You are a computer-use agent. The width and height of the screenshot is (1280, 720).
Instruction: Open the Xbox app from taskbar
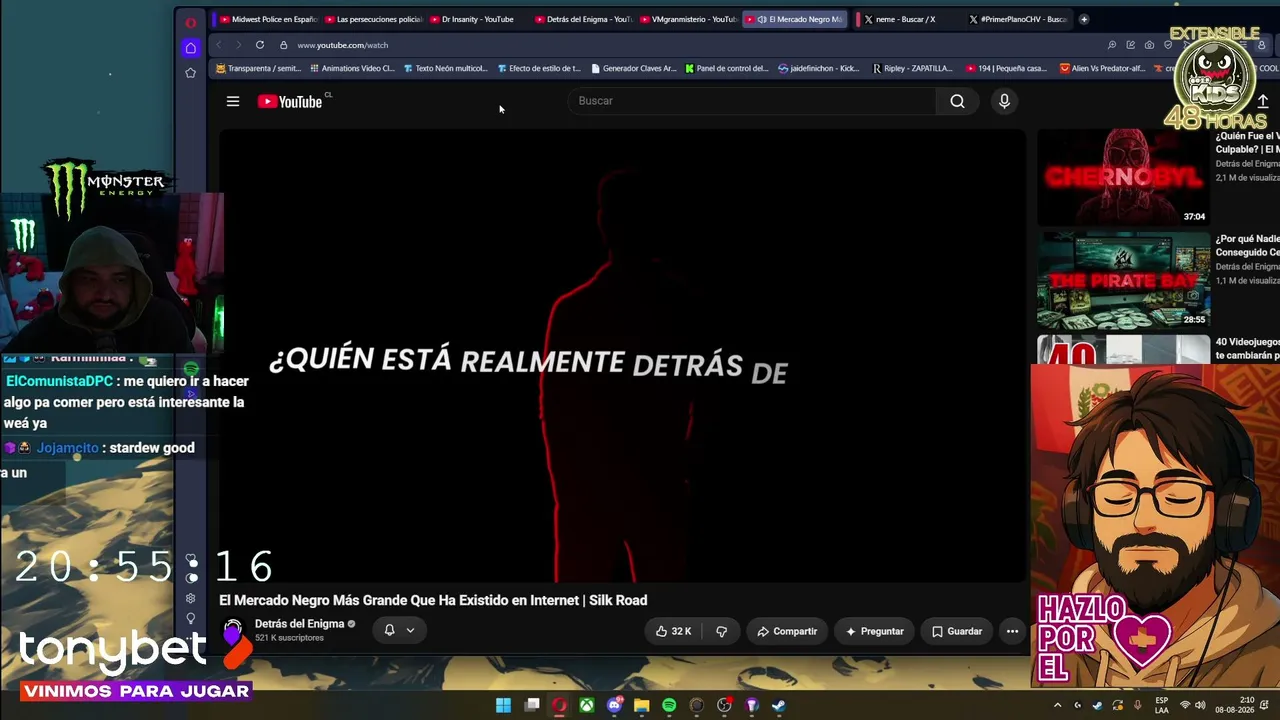click(x=587, y=705)
